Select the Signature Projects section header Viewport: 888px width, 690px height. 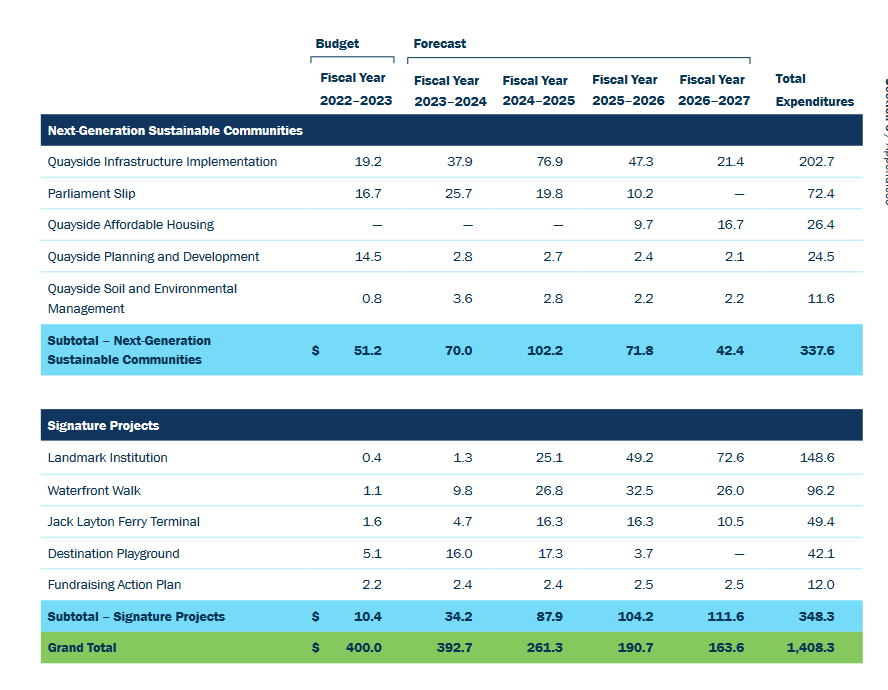click(103, 426)
